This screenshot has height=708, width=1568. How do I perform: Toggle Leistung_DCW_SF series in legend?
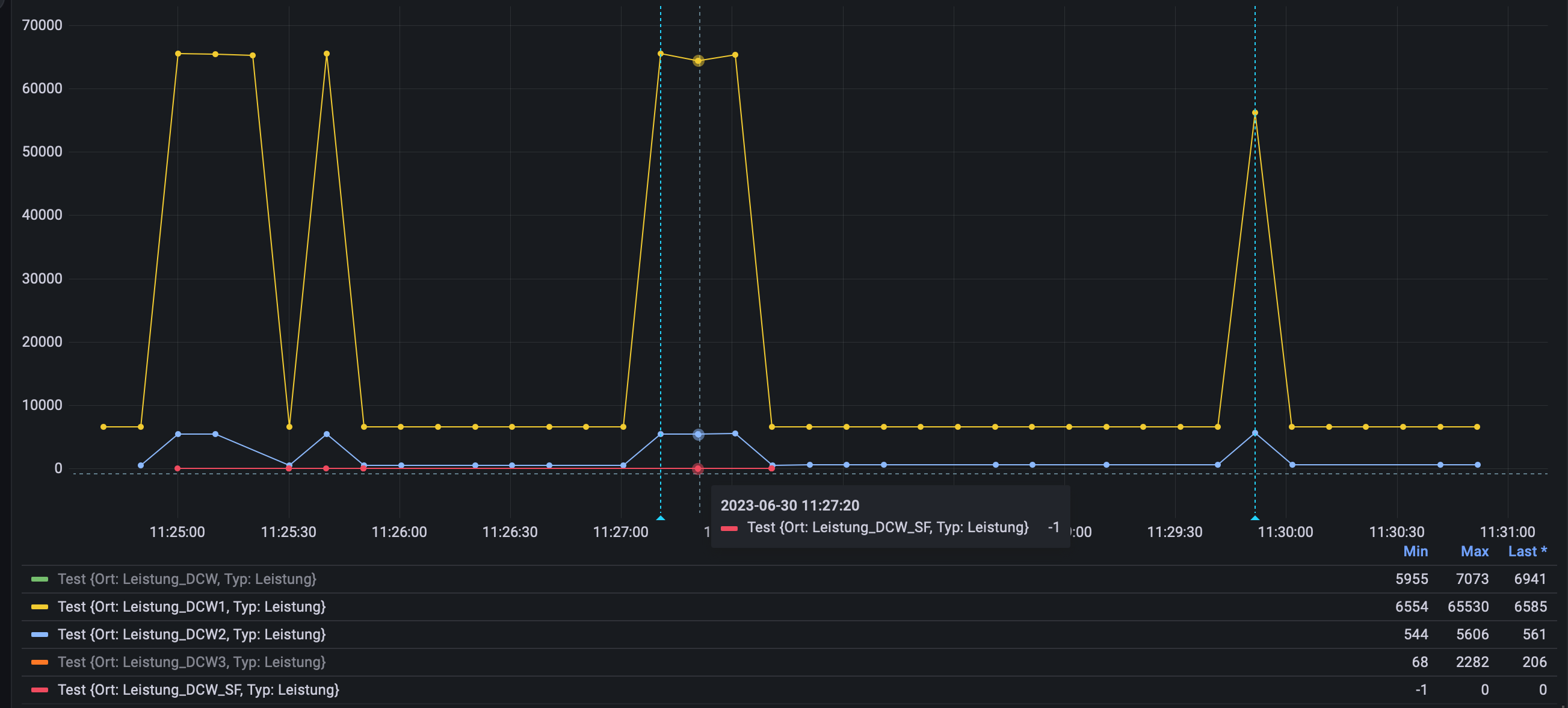198,690
